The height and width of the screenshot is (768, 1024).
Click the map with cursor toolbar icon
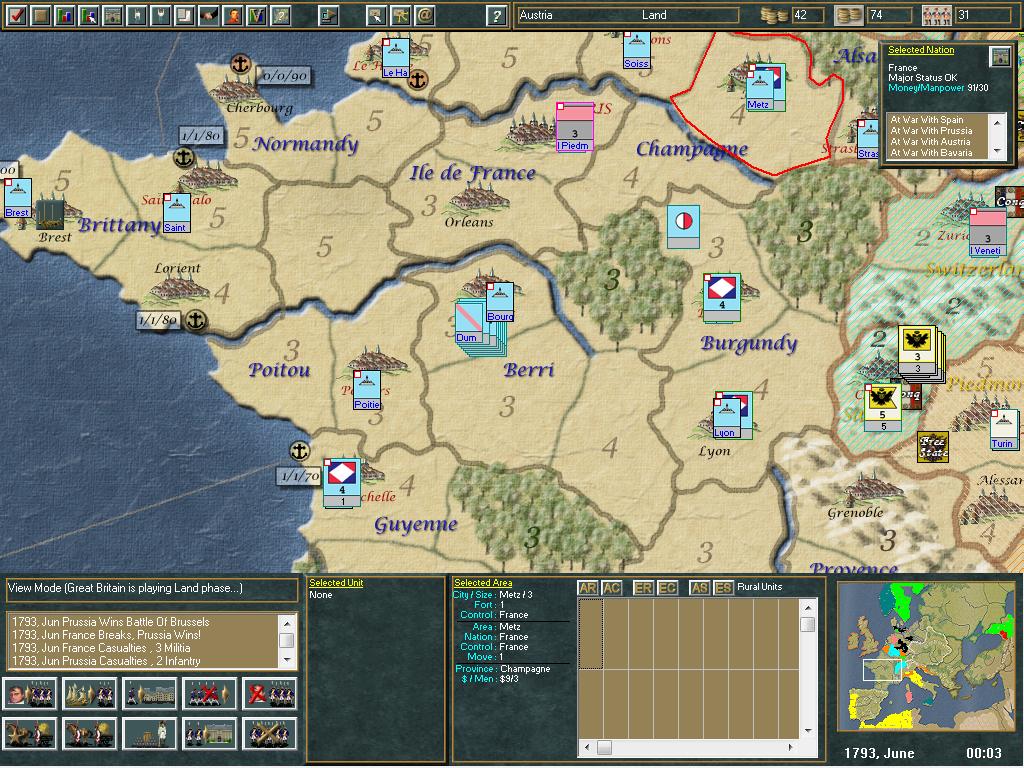point(376,15)
